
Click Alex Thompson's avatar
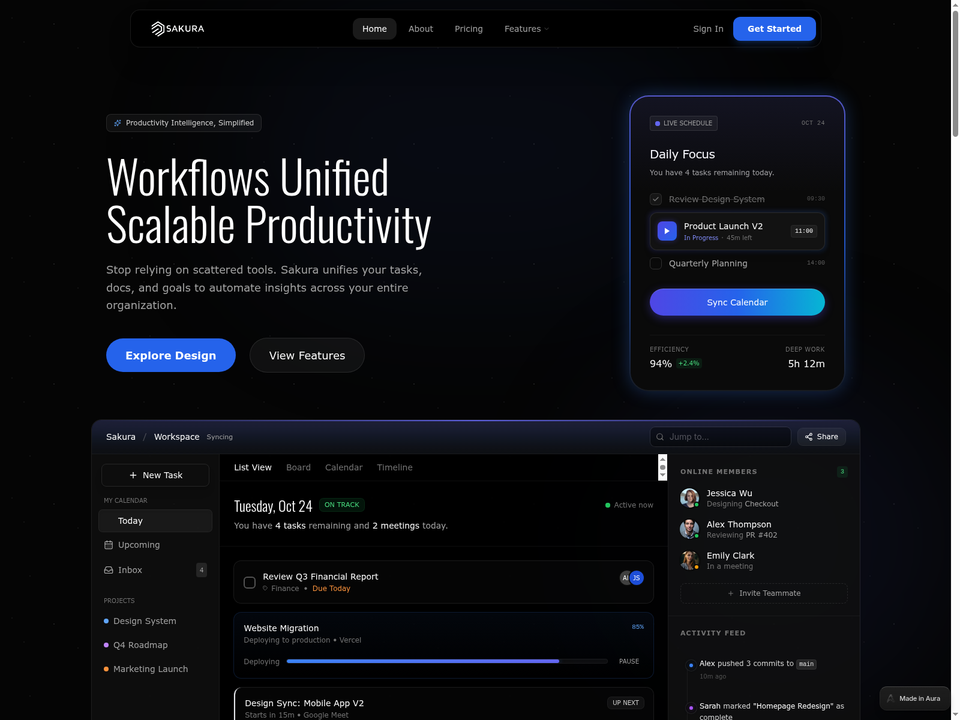[689, 529]
